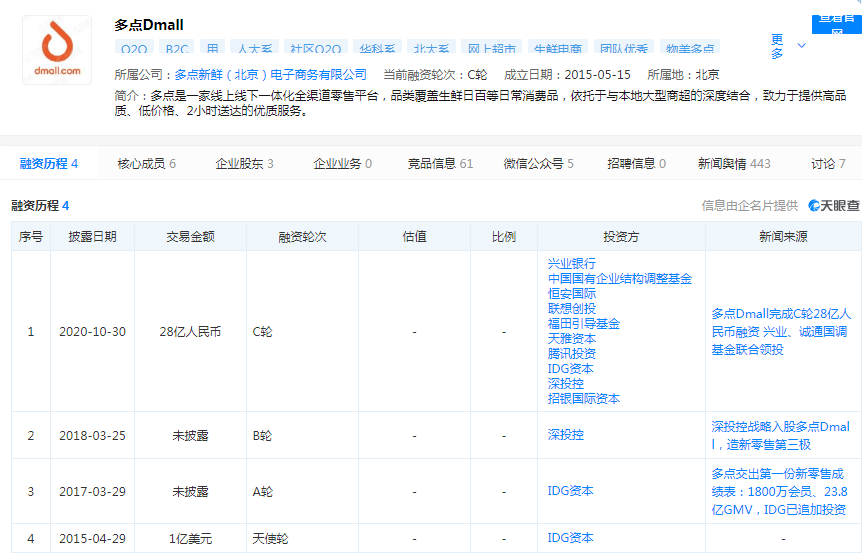
Task: Open 深投控 link in the B轮 row
Action: (566, 434)
